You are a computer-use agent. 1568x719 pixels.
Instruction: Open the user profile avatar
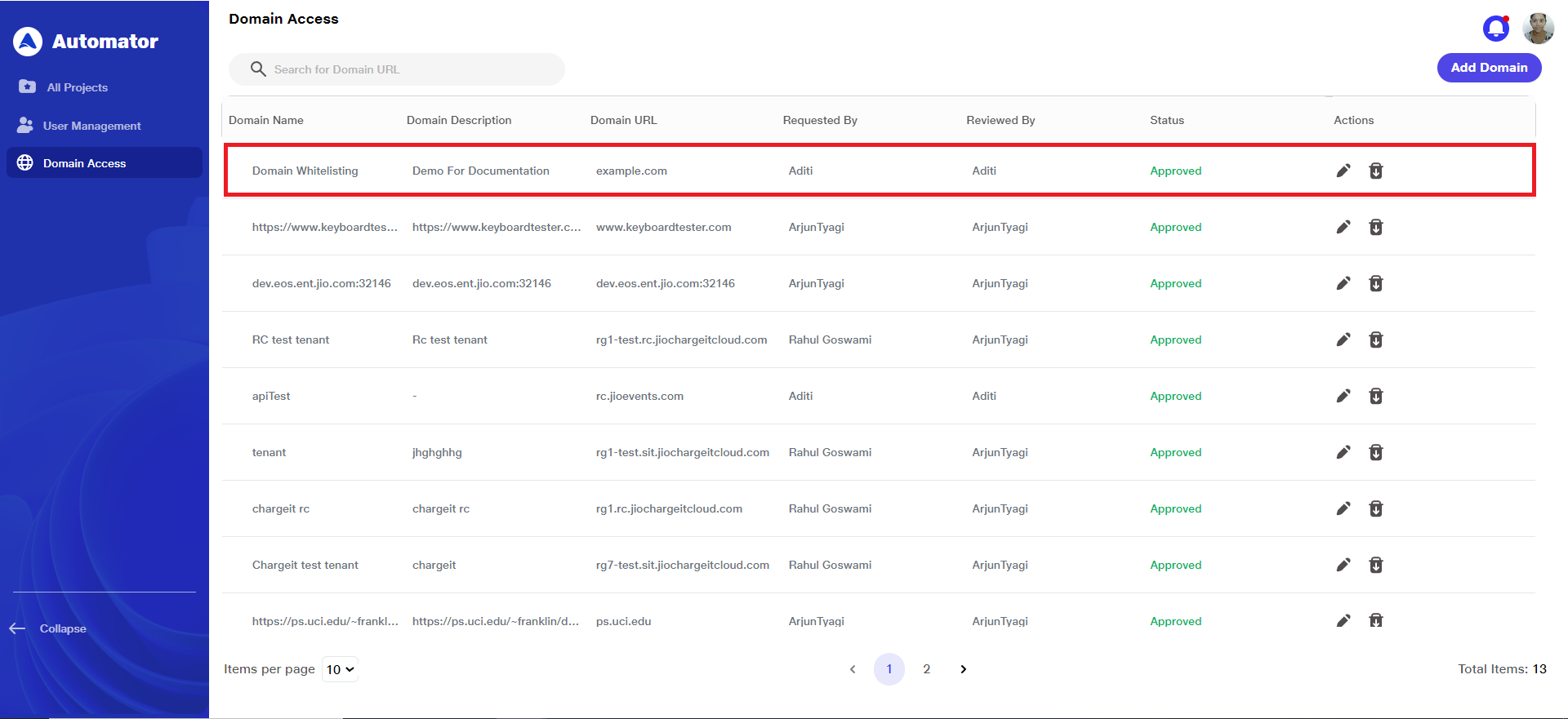click(x=1538, y=29)
